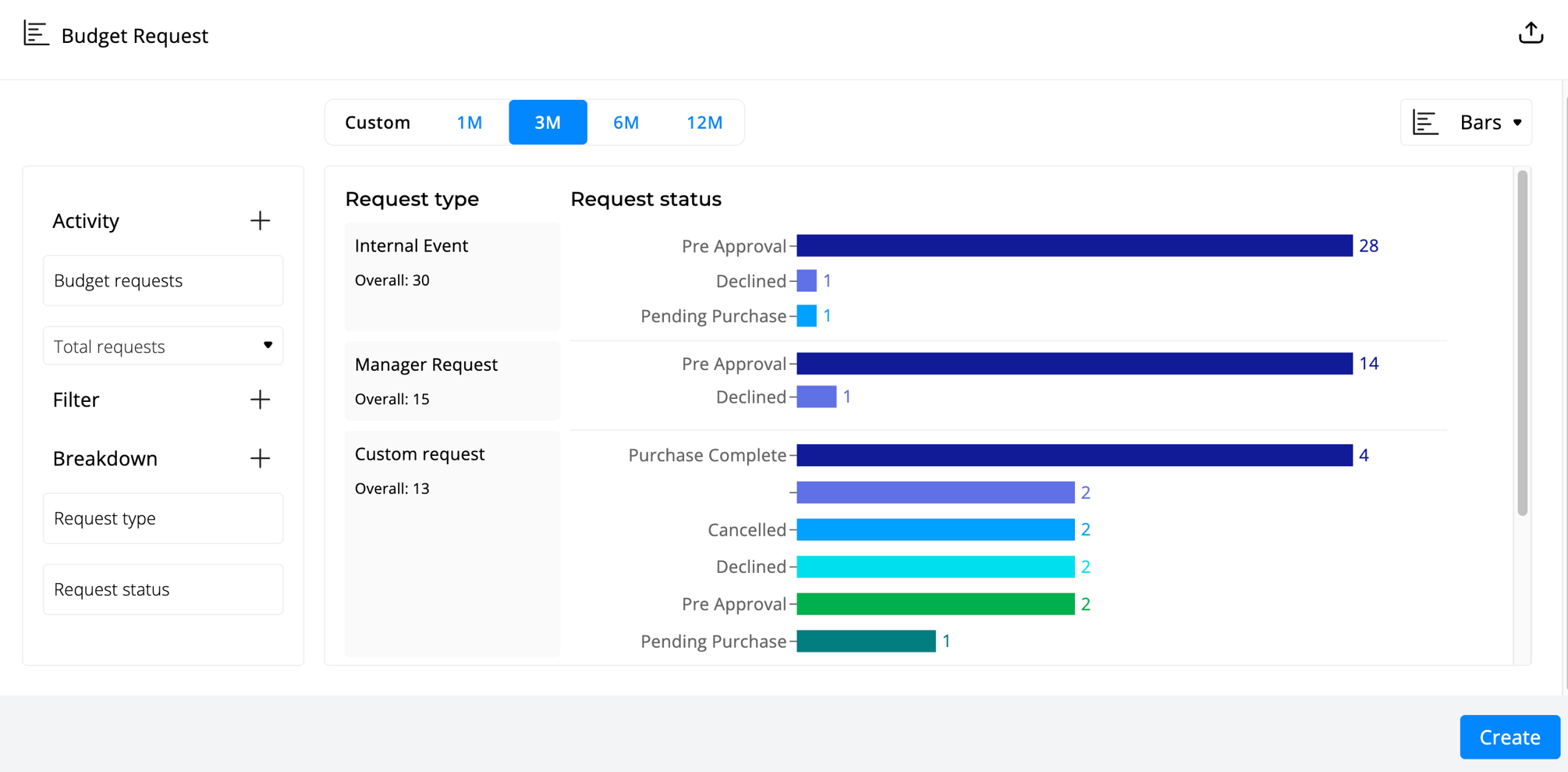Viewport: 1568px width, 772px height.
Task: Click the "Overall: 15" text
Action: pyautogui.click(x=392, y=399)
